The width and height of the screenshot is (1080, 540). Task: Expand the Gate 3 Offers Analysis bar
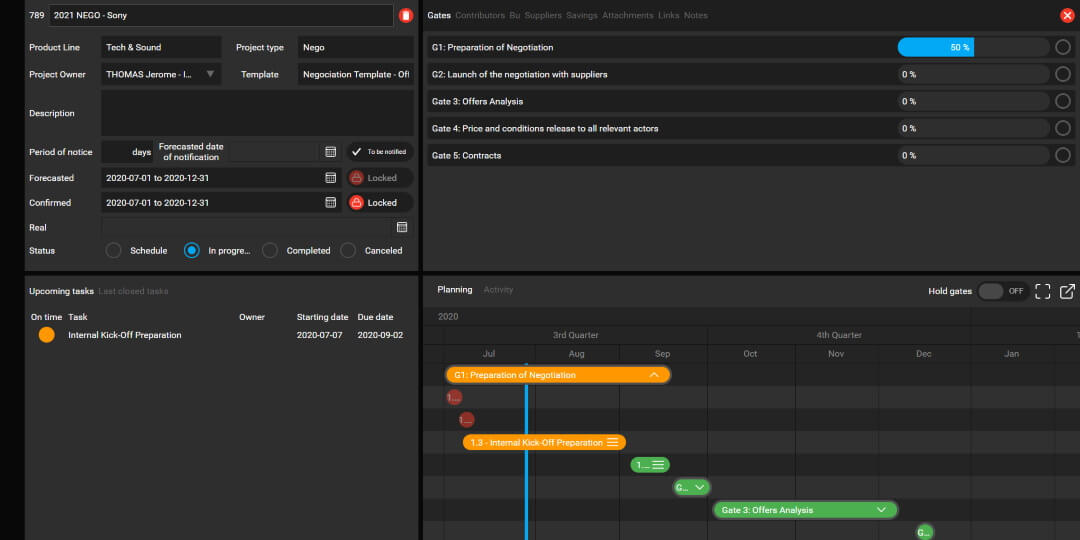click(x=881, y=510)
